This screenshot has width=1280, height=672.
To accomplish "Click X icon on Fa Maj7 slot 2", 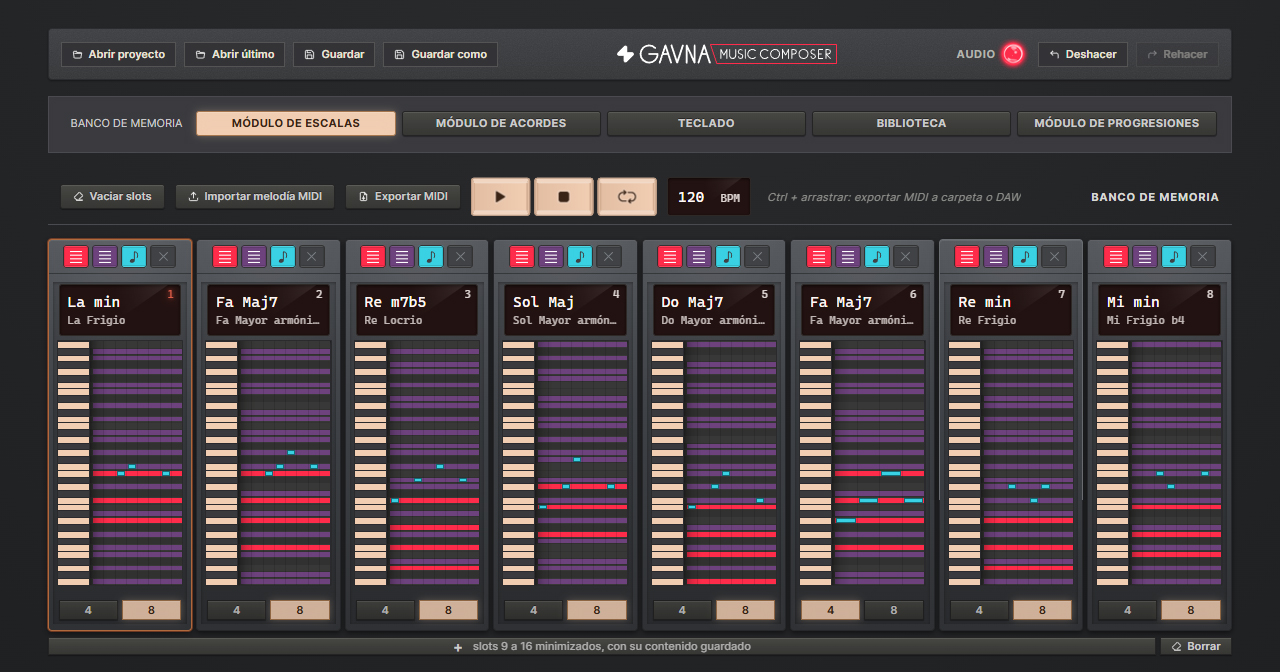I will [x=312, y=257].
